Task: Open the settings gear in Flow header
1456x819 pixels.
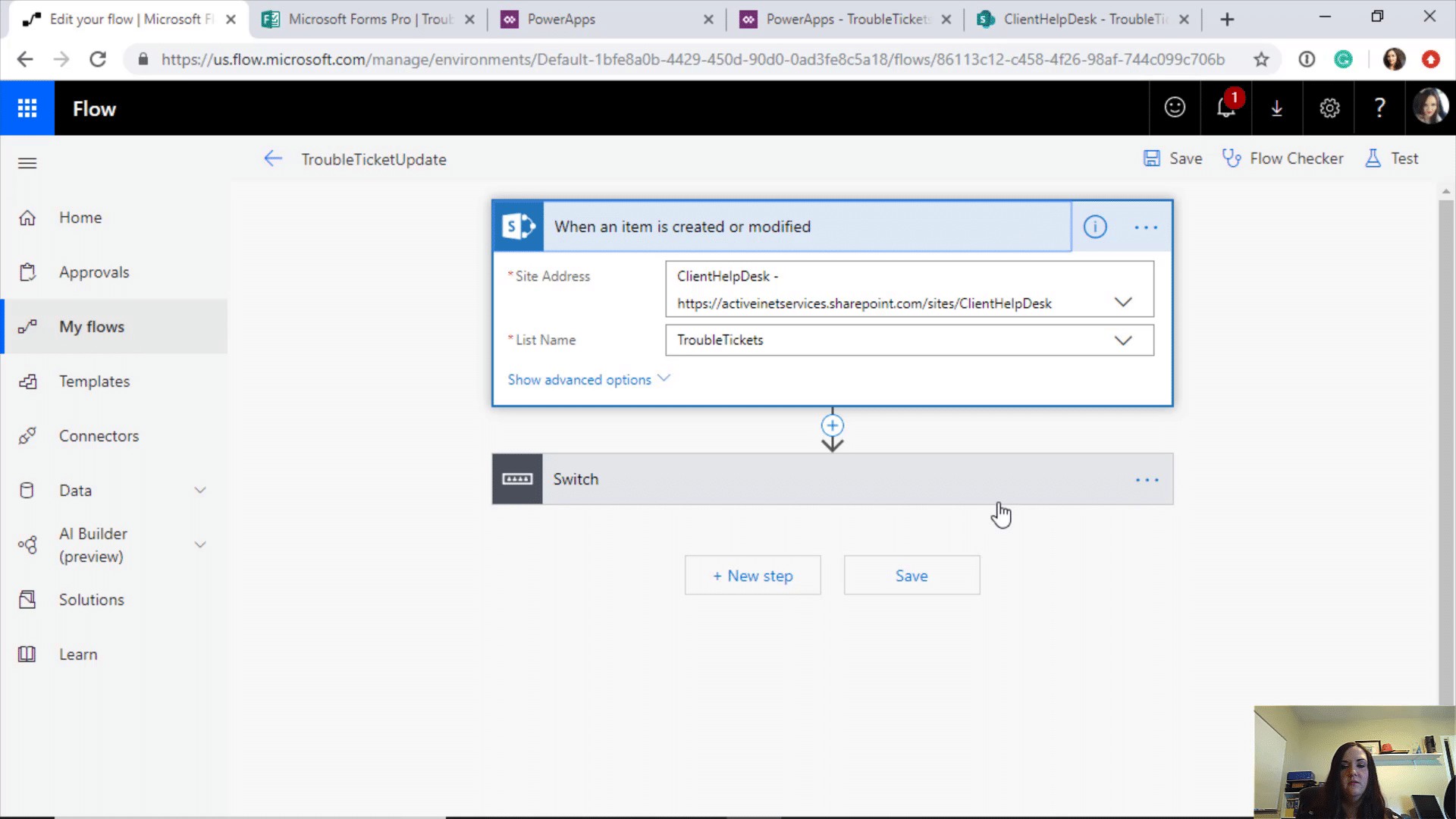Action: pos(1329,108)
